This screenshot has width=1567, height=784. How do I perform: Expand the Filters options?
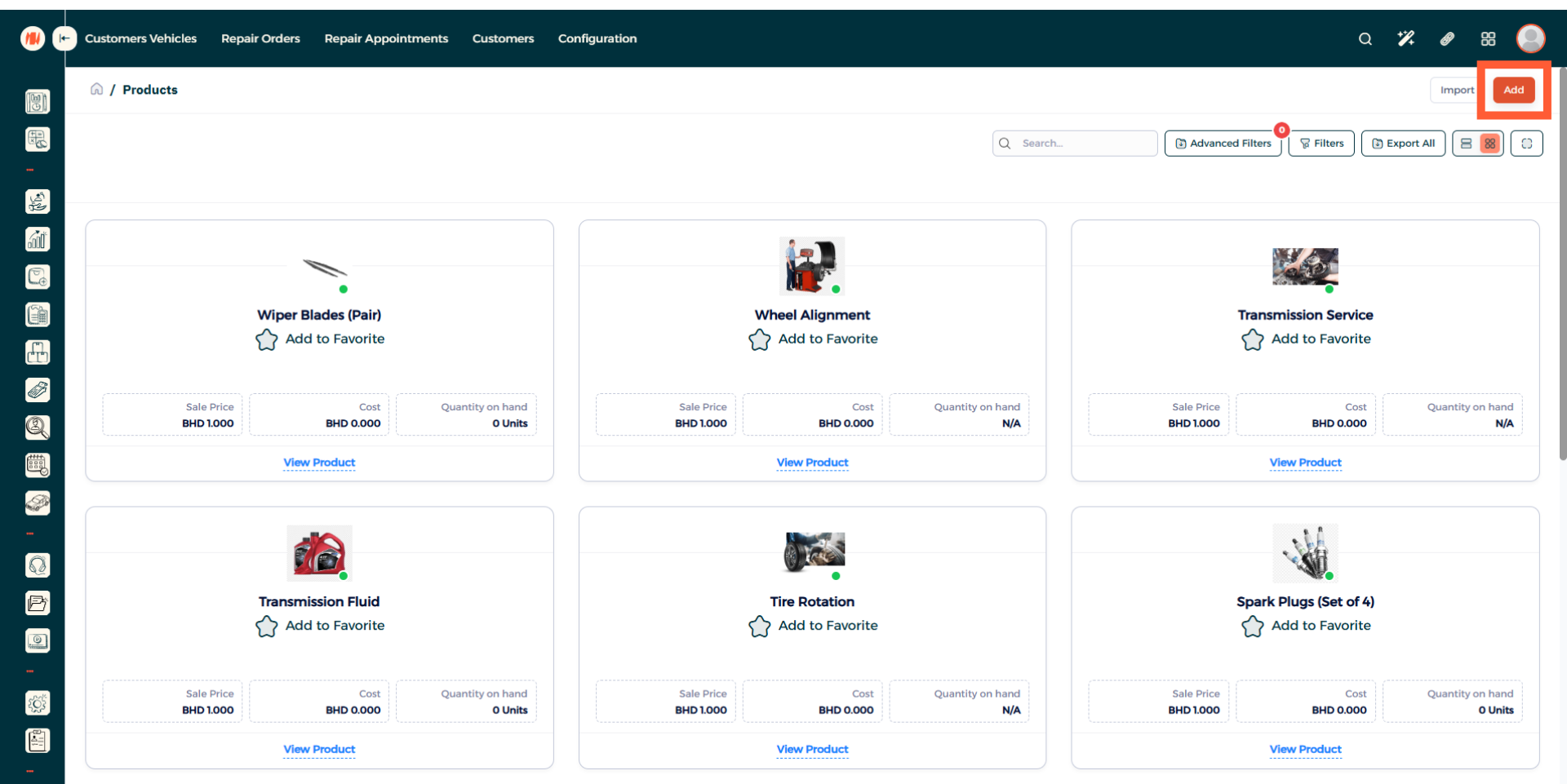(1321, 144)
